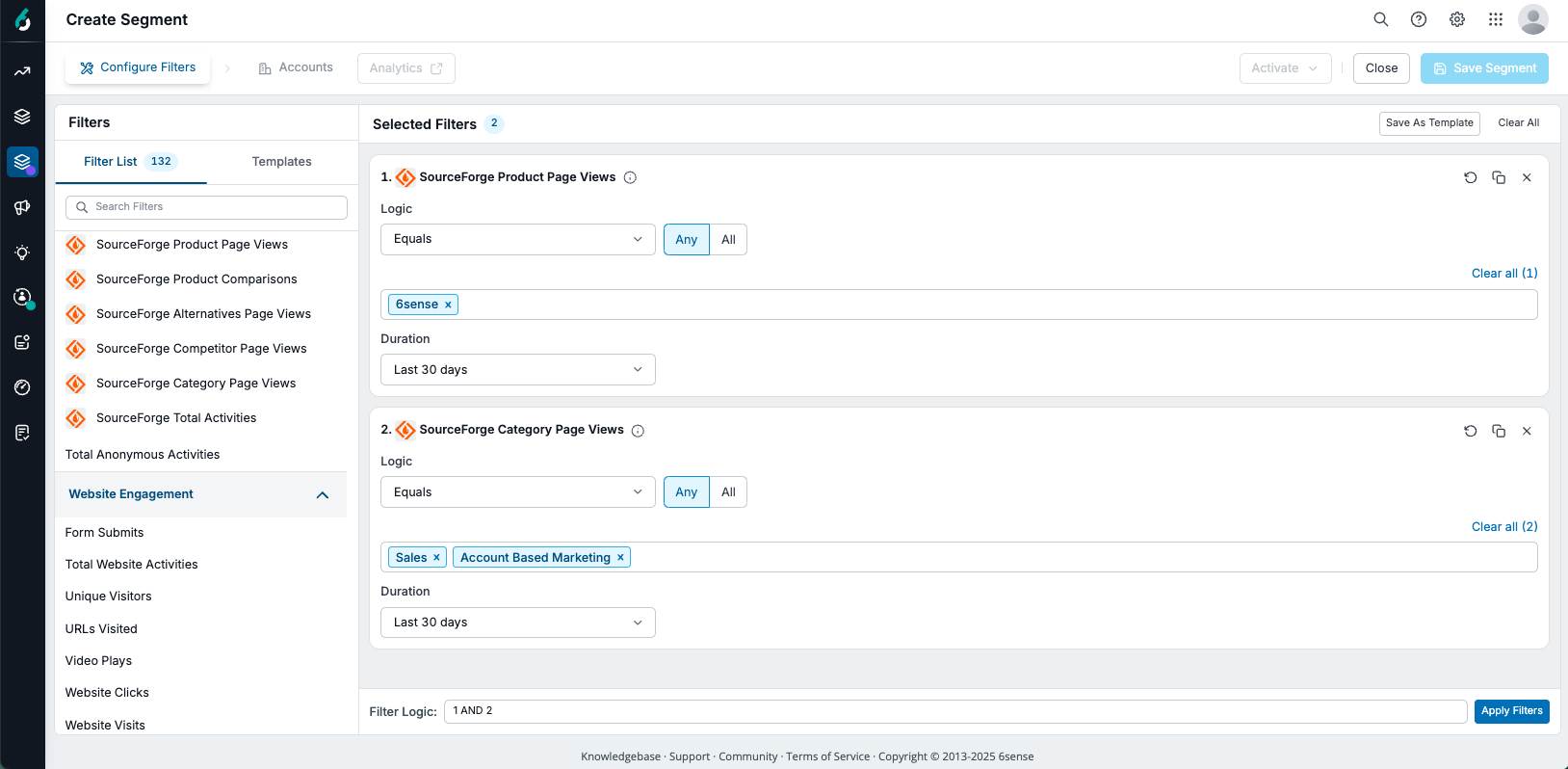Open Duration dropdown for Category Page Views
Screen dimensions: 1568x769
coord(518,623)
